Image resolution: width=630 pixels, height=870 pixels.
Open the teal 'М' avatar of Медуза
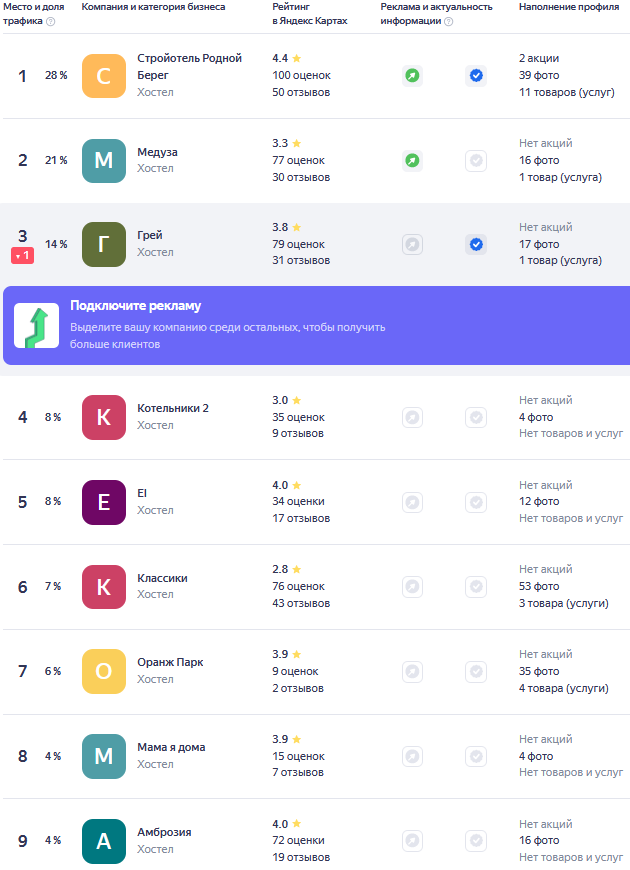click(104, 161)
